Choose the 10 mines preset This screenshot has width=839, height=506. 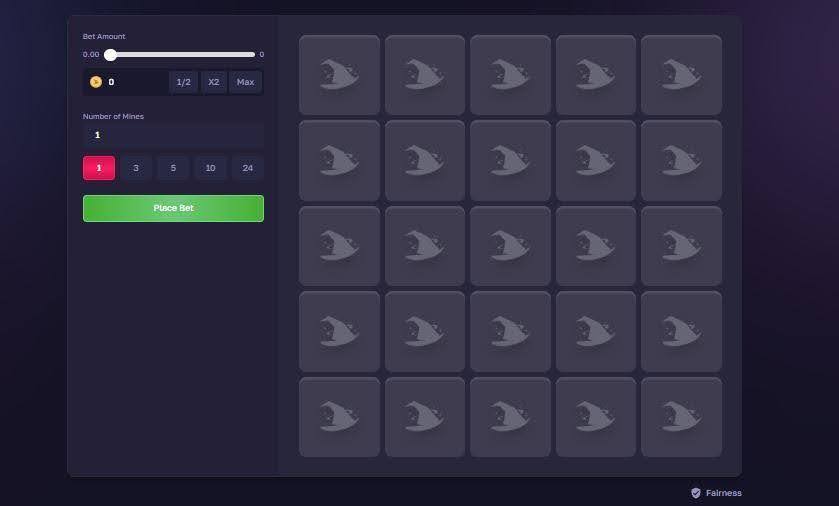210,168
